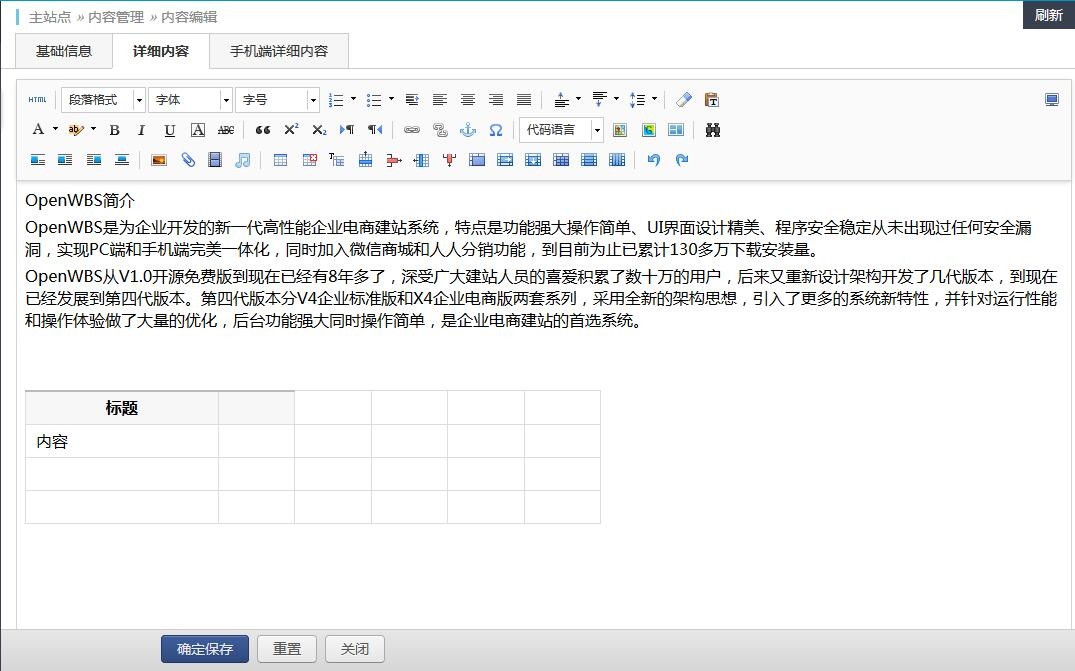Screen dimensions: 1075x671
Task: Toggle fullscreen editor mode
Action: coord(1052,100)
